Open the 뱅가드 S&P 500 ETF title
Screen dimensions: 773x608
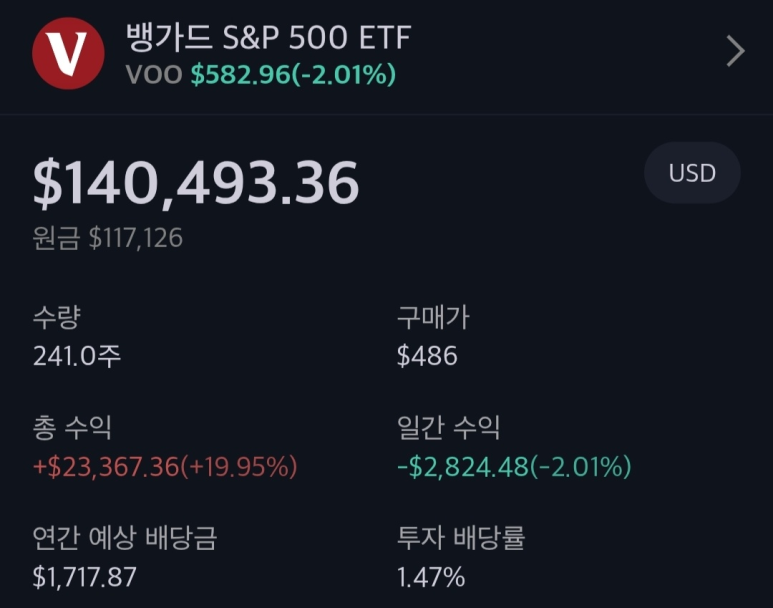coord(268,38)
